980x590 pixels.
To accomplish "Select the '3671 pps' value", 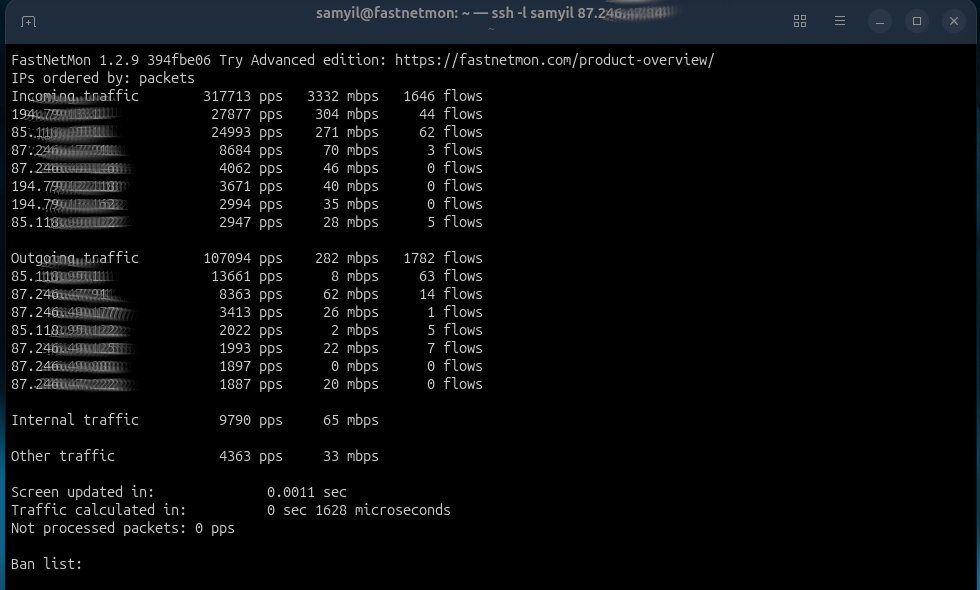I will [251, 186].
